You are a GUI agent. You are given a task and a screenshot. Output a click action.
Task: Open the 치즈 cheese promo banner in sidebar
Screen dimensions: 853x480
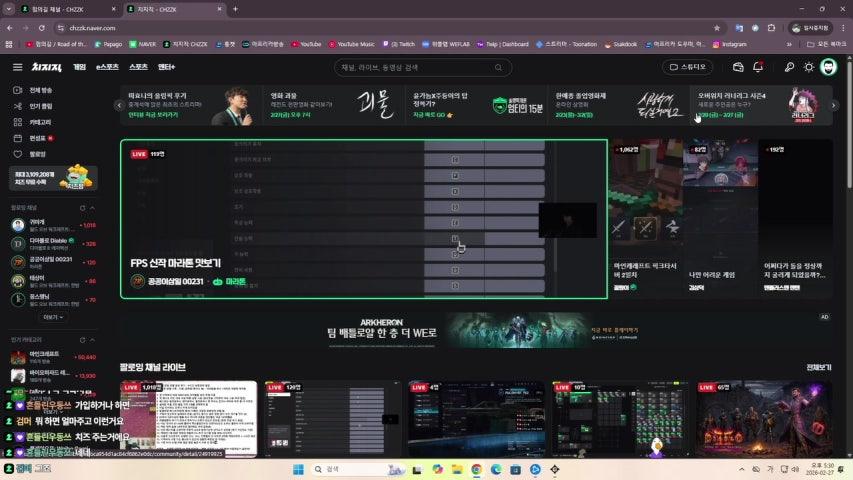(53, 178)
